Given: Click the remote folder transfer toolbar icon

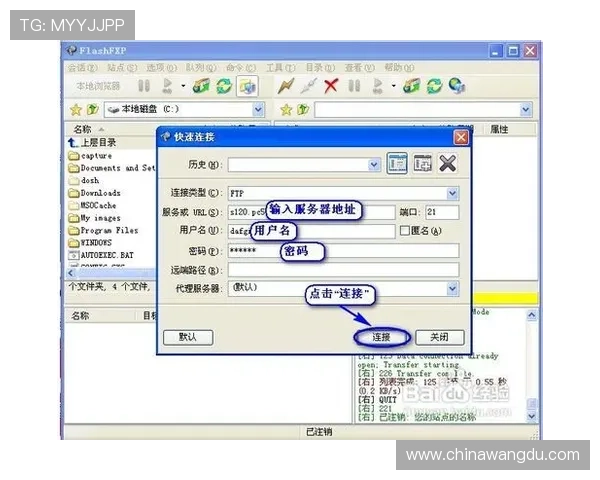Looking at the screenshot, I should click(x=411, y=86).
